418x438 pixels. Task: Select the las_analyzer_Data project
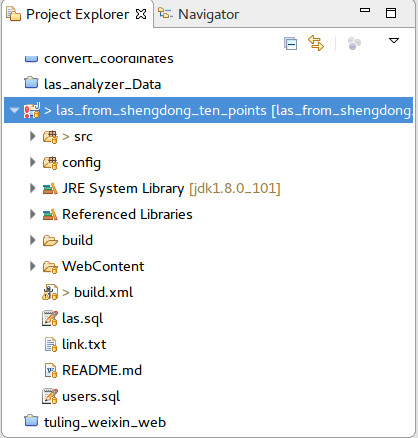(x=102, y=84)
